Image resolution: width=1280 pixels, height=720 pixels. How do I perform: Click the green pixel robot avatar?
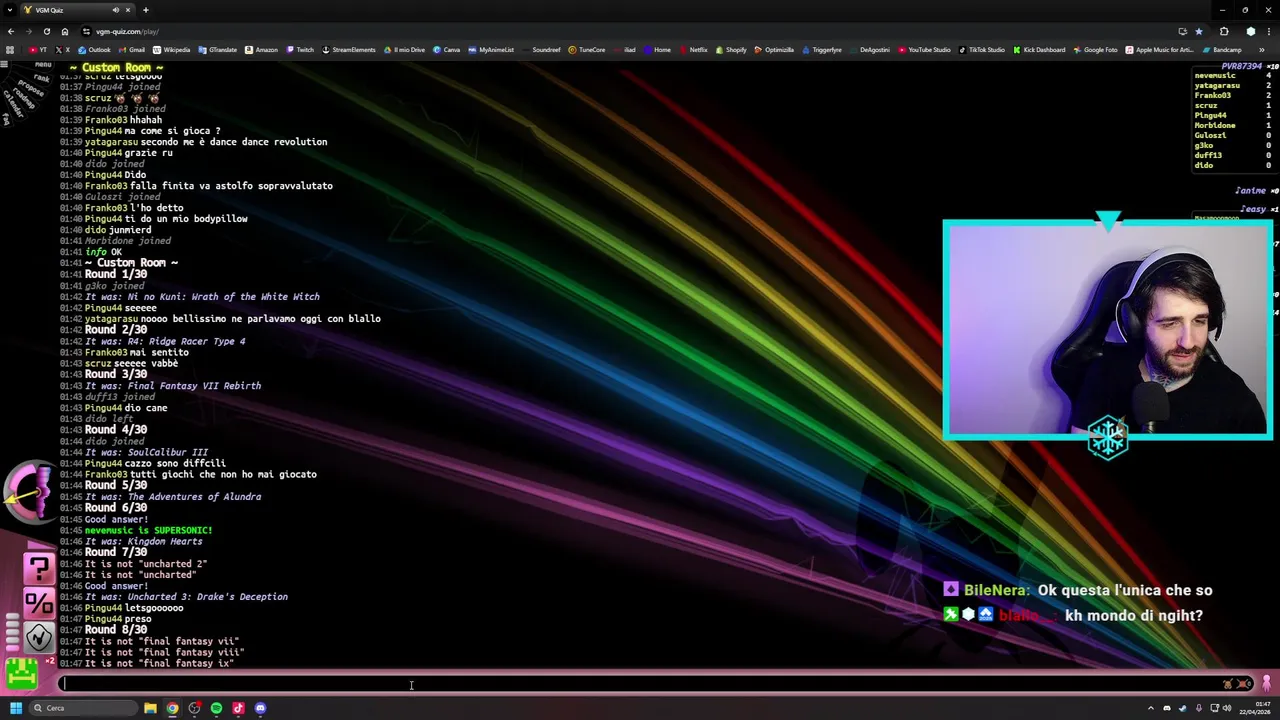(21, 674)
